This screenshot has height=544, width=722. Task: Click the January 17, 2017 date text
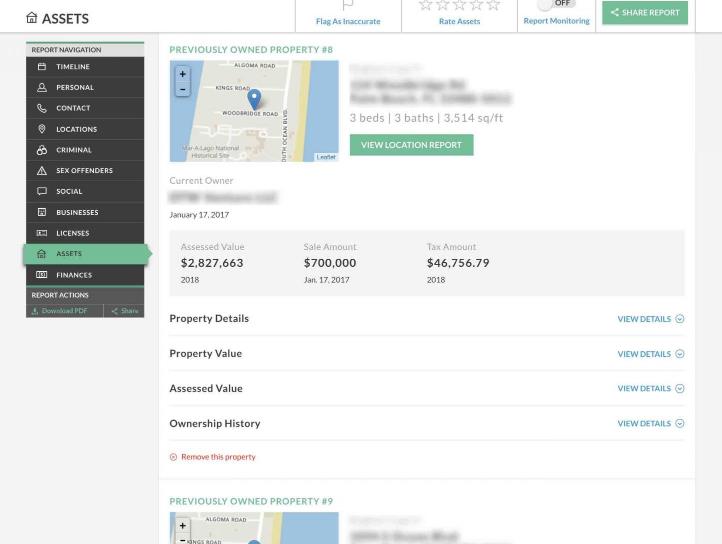point(199,215)
